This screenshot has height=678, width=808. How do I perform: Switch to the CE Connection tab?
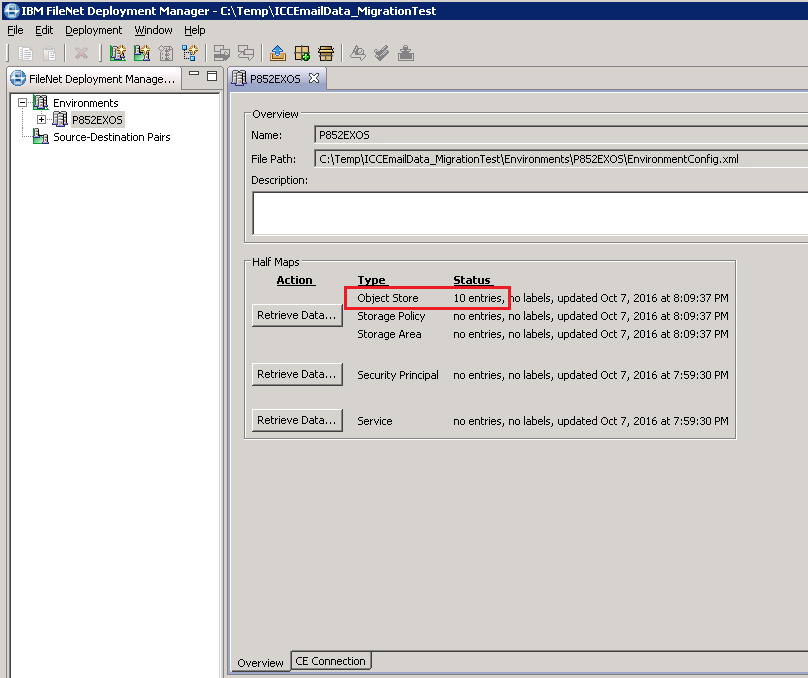point(330,661)
